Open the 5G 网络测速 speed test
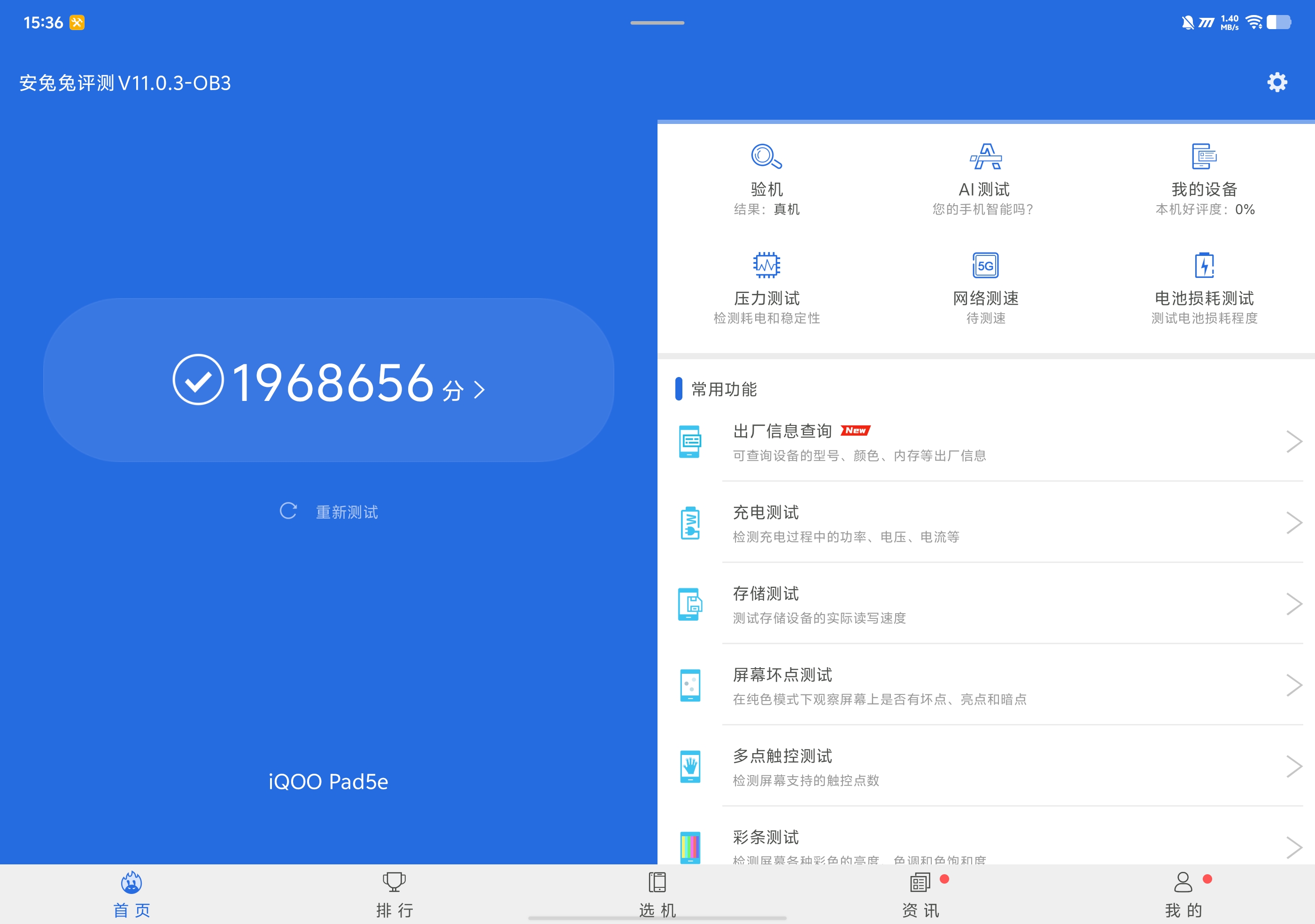 click(x=985, y=265)
